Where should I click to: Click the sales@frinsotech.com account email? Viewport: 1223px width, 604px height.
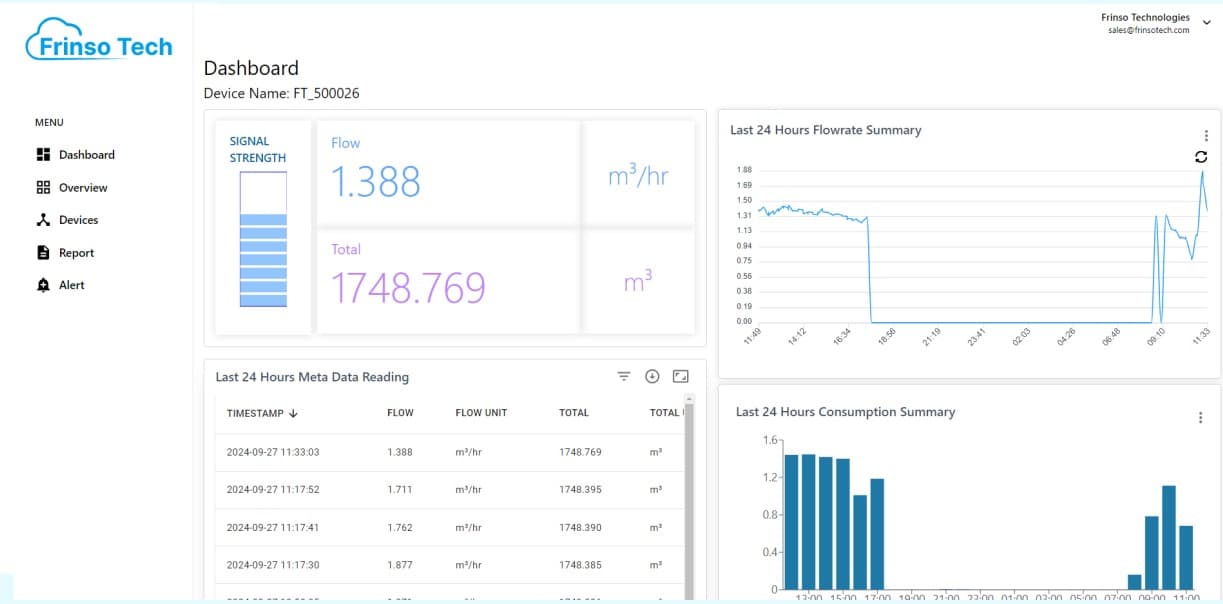coord(1148,30)
